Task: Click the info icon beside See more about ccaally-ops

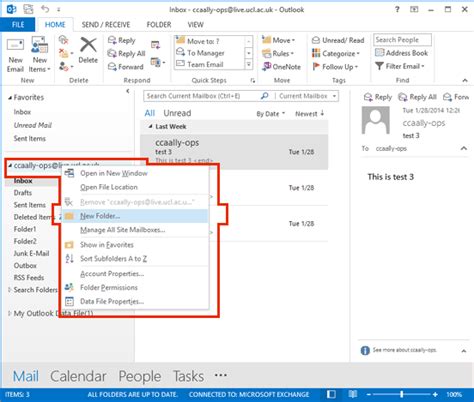Action: [x=365, y=350]
